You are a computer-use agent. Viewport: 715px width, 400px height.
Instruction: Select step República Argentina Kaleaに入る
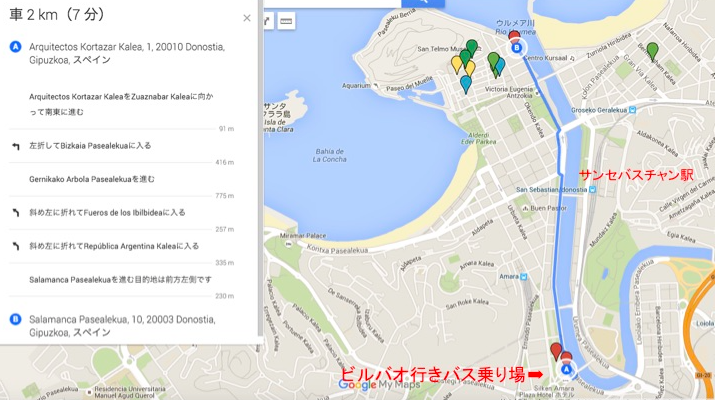tap(114, 246)
